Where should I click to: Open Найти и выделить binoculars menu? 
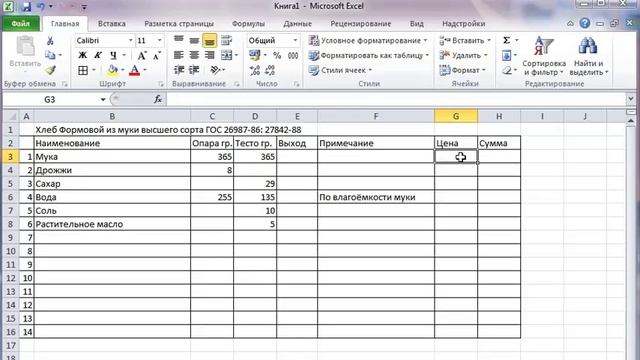pyautogui.click(x=589, y=56)
